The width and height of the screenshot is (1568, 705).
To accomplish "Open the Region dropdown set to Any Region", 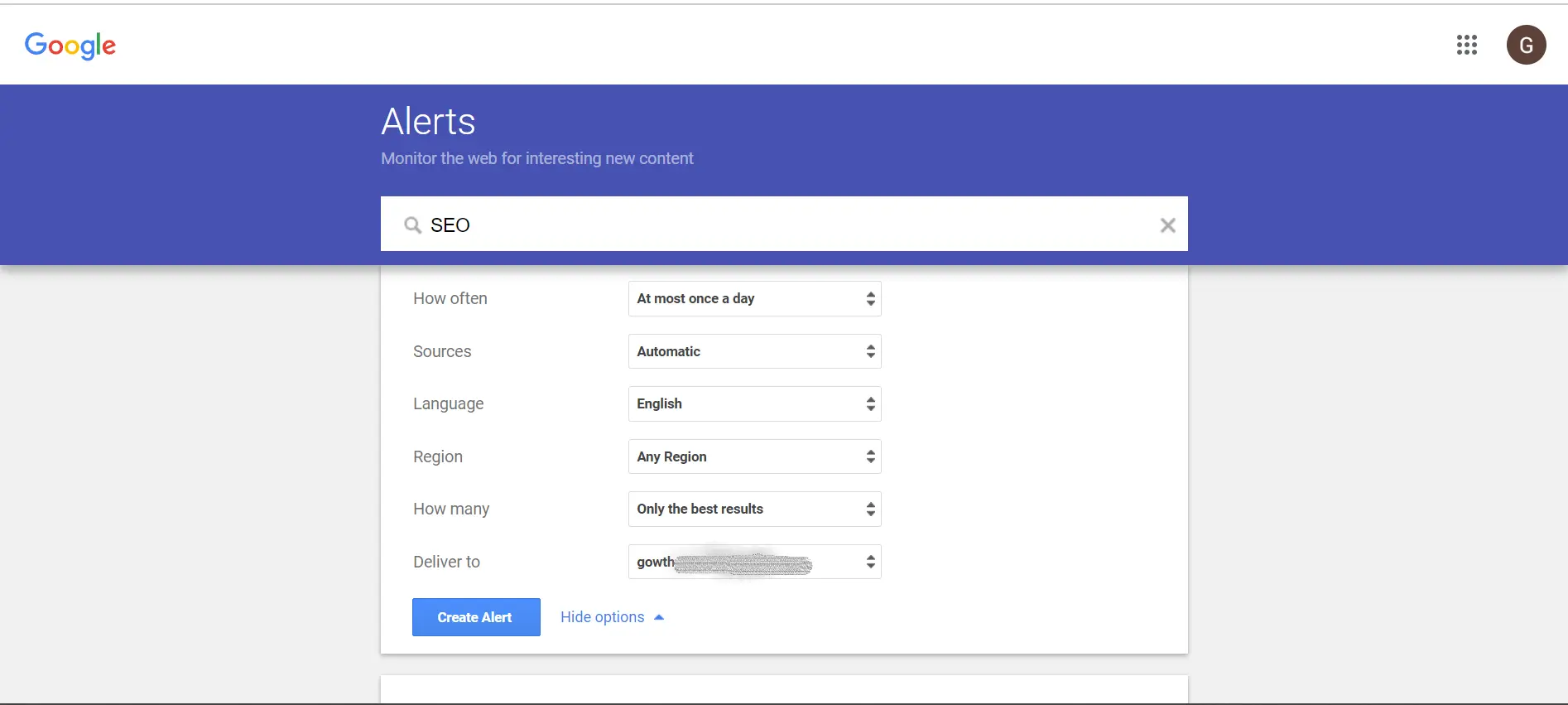I will click(754, 456).
